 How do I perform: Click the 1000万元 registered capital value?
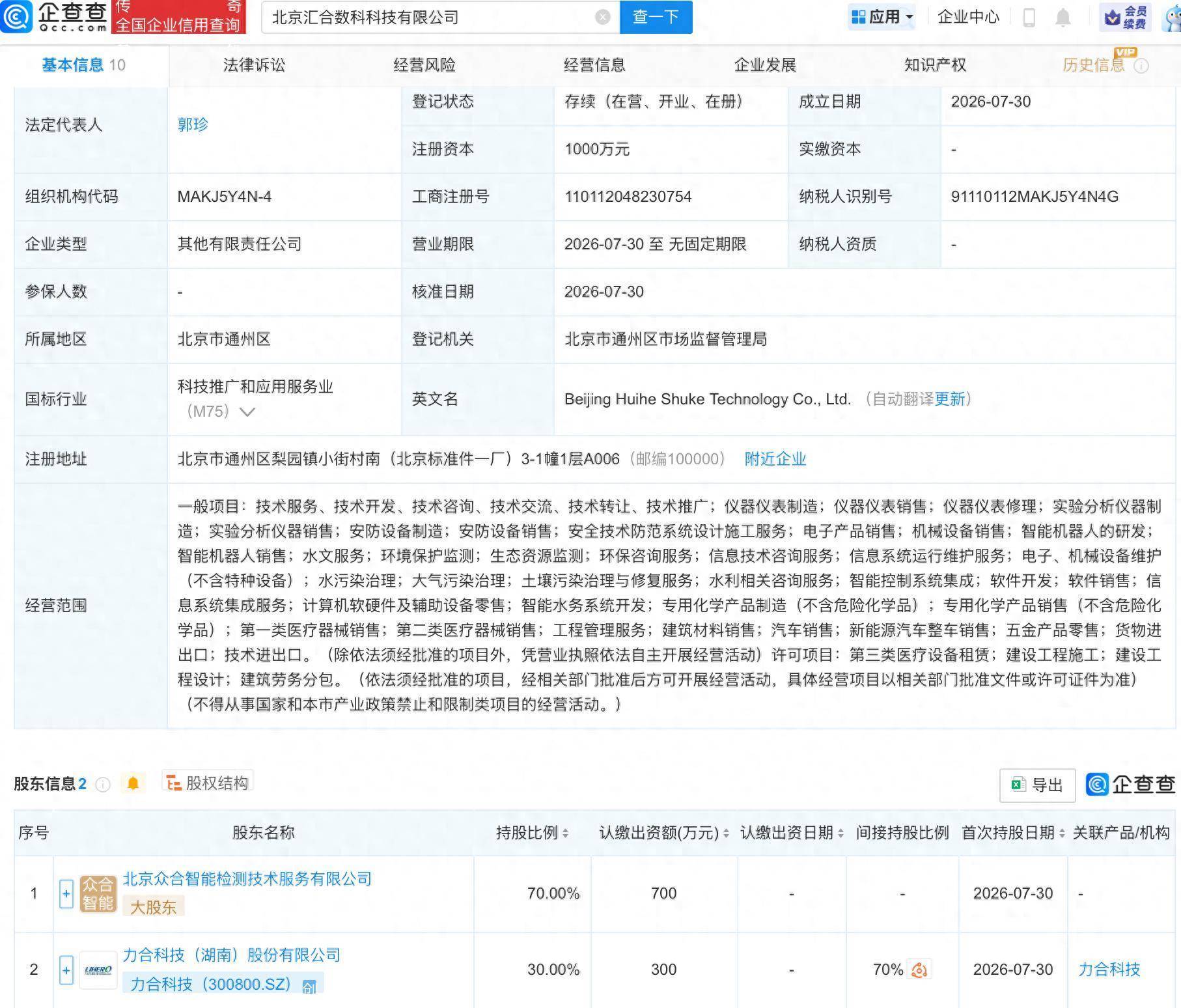click(597, 149)
